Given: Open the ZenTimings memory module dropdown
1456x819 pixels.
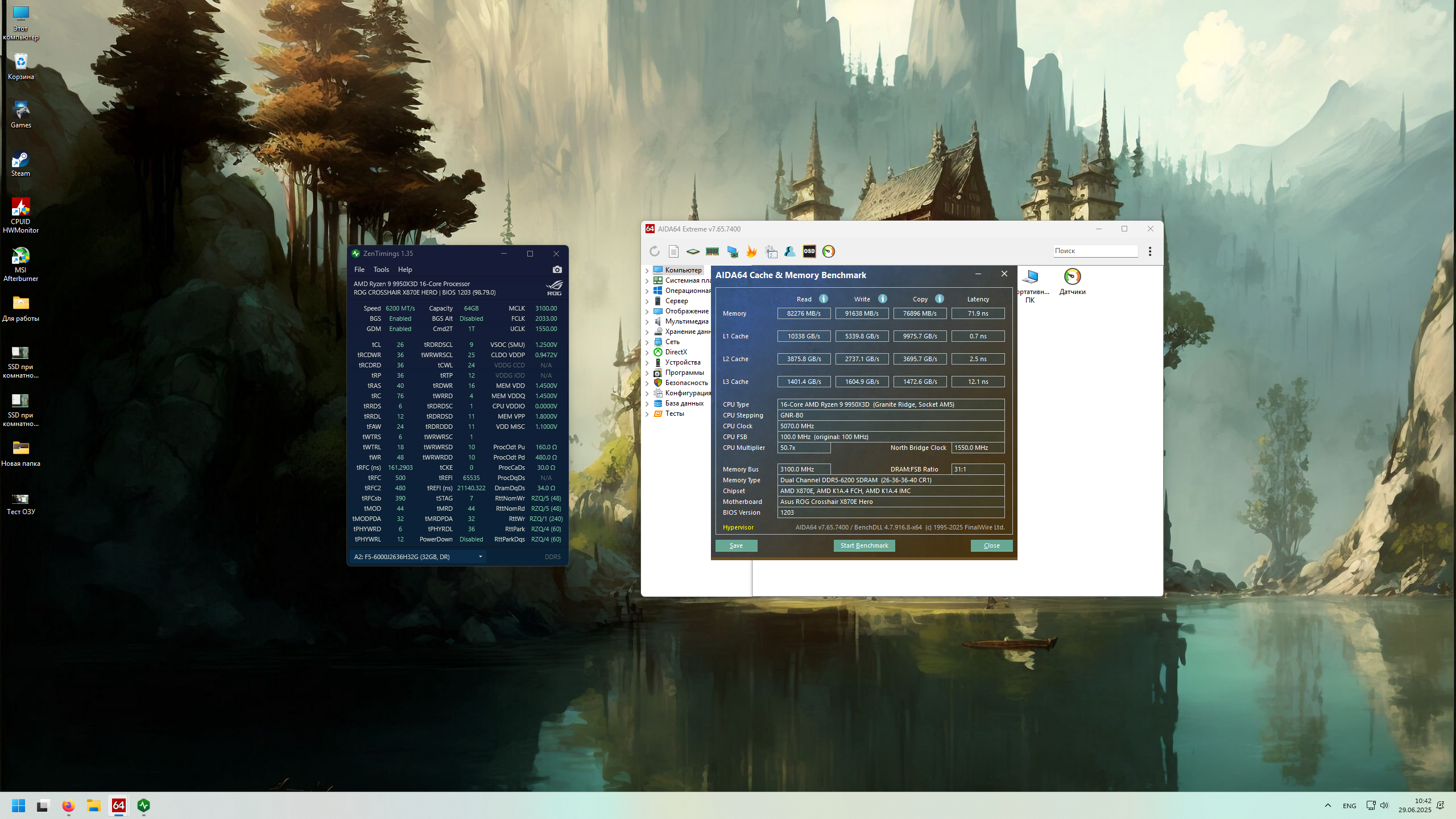Looking at the screenshot, I should coord(480,557).
